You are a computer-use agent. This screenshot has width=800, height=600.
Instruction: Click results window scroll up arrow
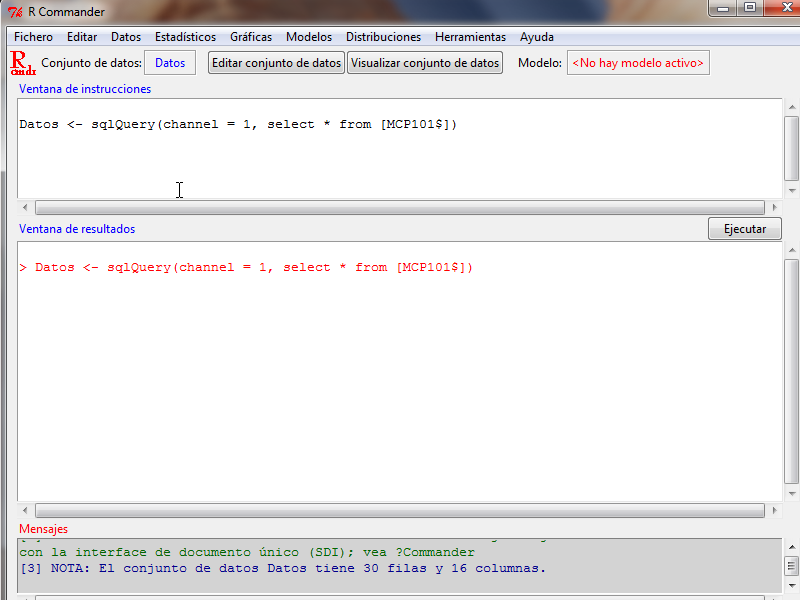point(792,250)
